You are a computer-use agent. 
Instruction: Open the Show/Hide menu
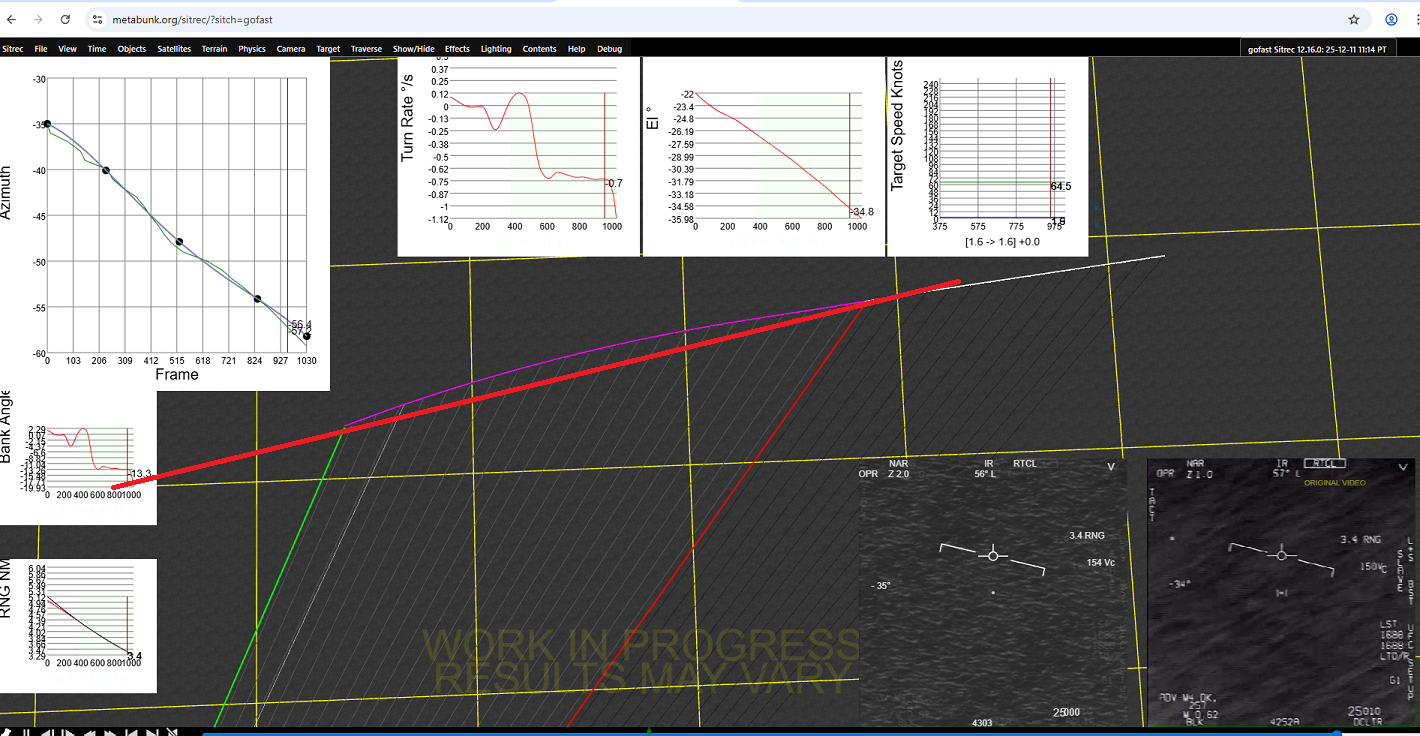[x=413, y=49]
